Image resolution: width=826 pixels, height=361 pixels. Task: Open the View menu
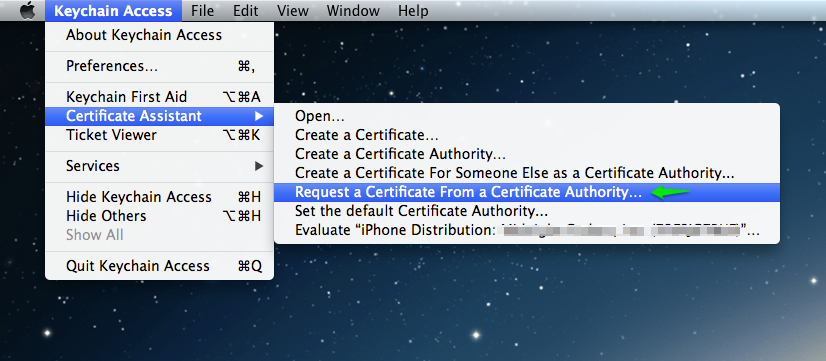click(292, 11)
